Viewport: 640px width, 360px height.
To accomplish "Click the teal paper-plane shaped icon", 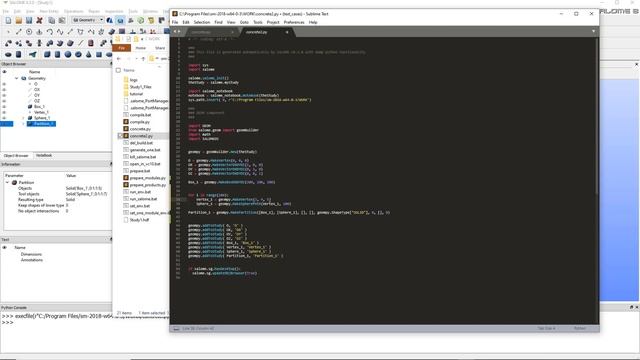I will pyautogui.click(x=33, y=54).
